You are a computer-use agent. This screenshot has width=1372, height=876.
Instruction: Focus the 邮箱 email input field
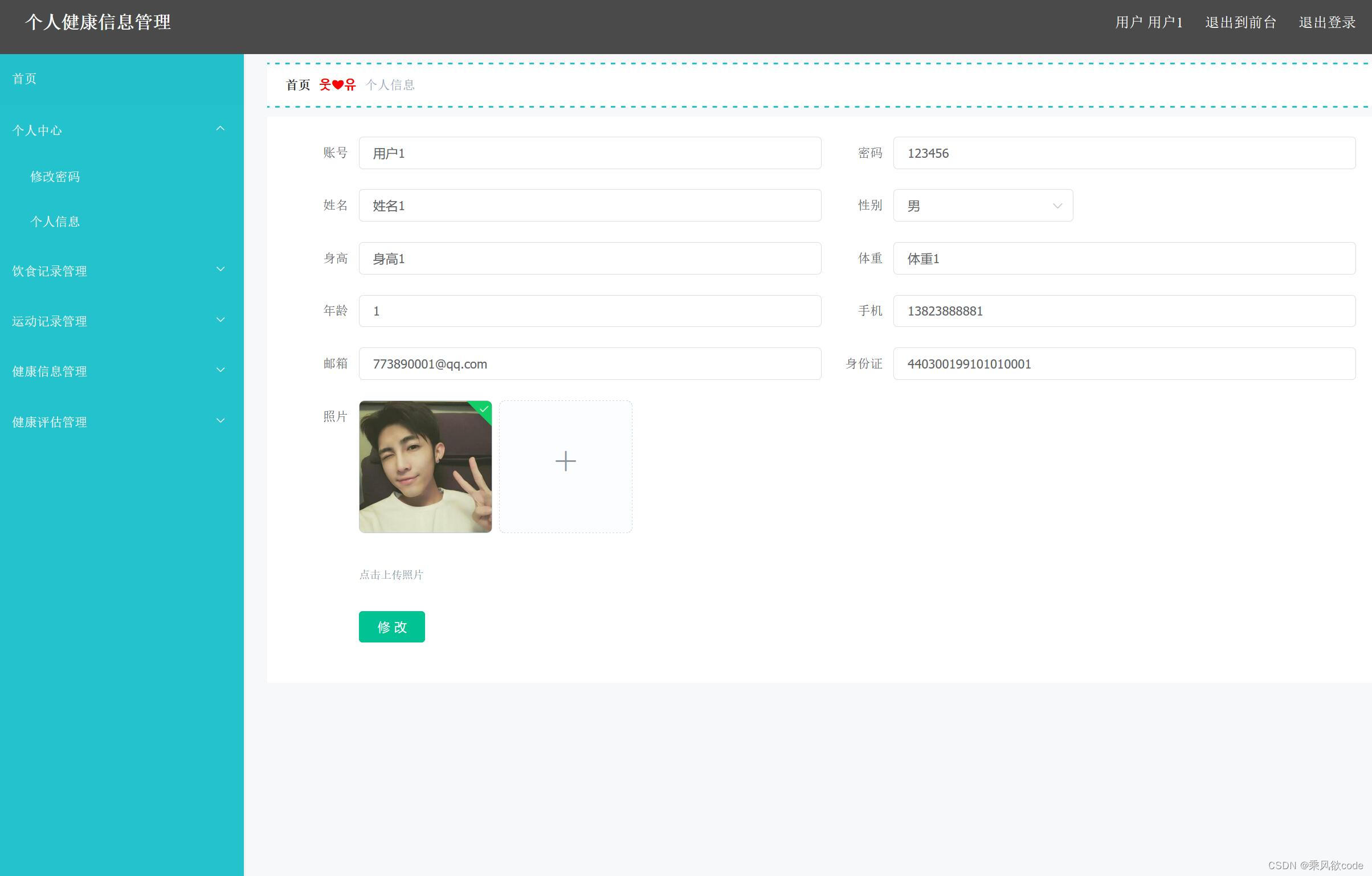click(590, 364)
